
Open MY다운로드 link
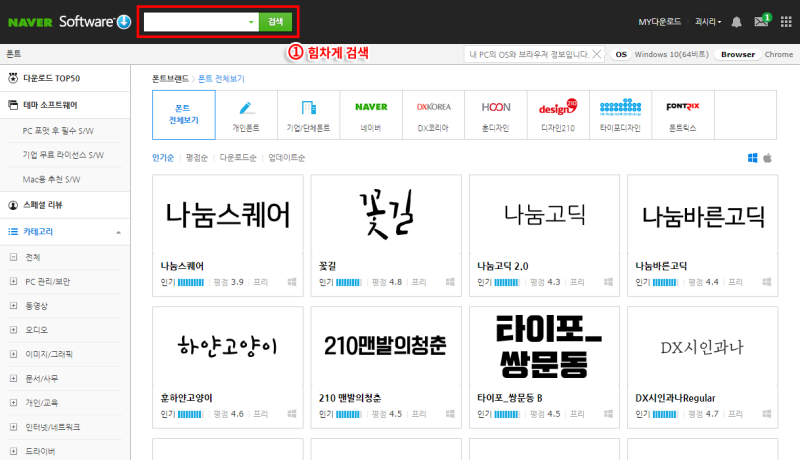pyautogui.click(x=660, y=22)
